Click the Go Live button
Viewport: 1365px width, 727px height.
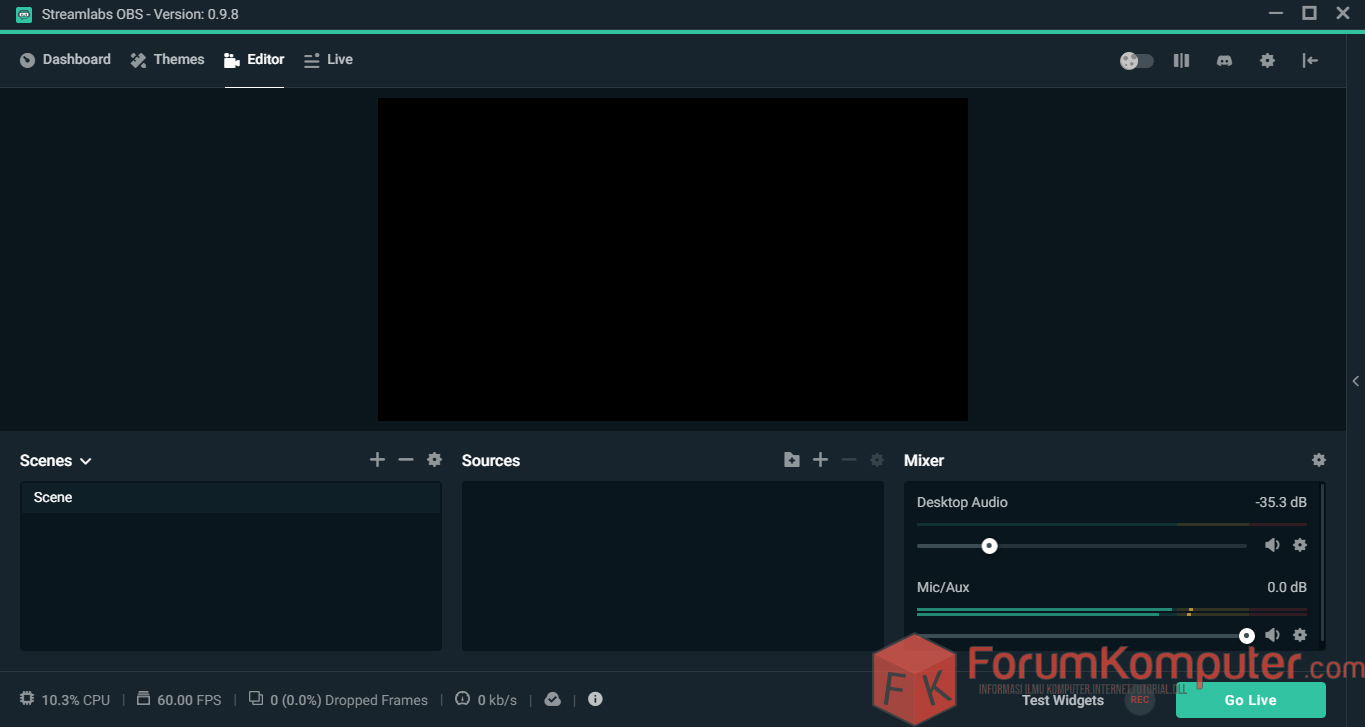tap(1251, 700)
